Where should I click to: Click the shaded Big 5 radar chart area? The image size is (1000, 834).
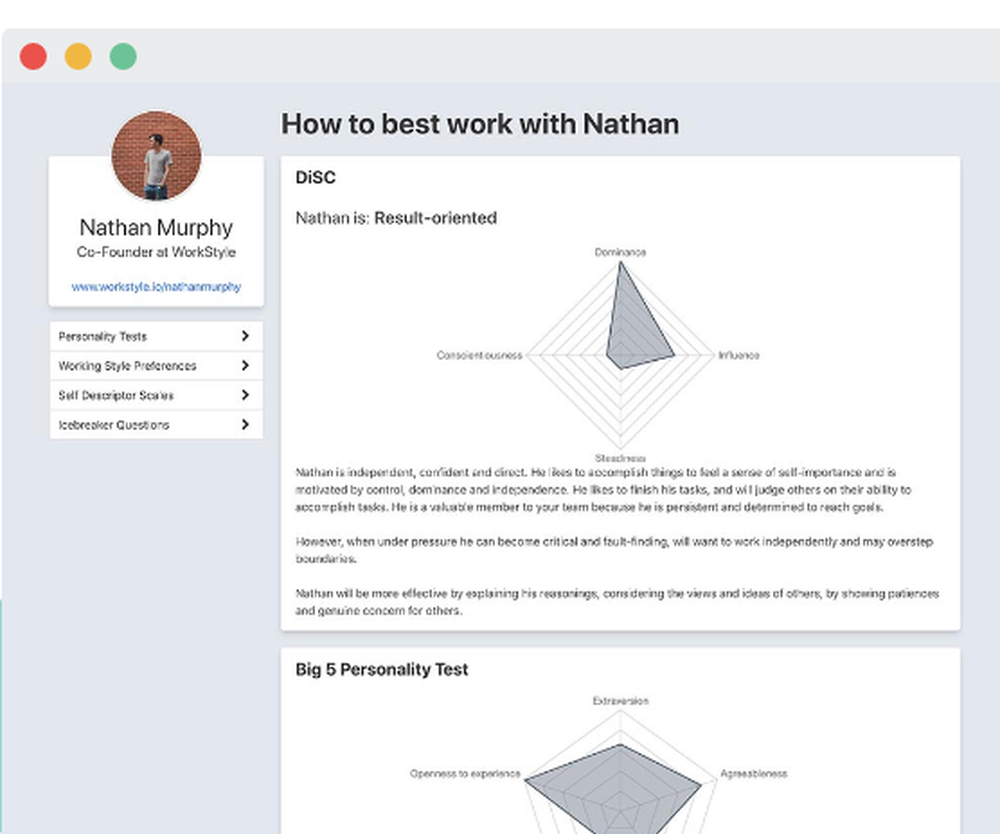[x=615, y=791]
